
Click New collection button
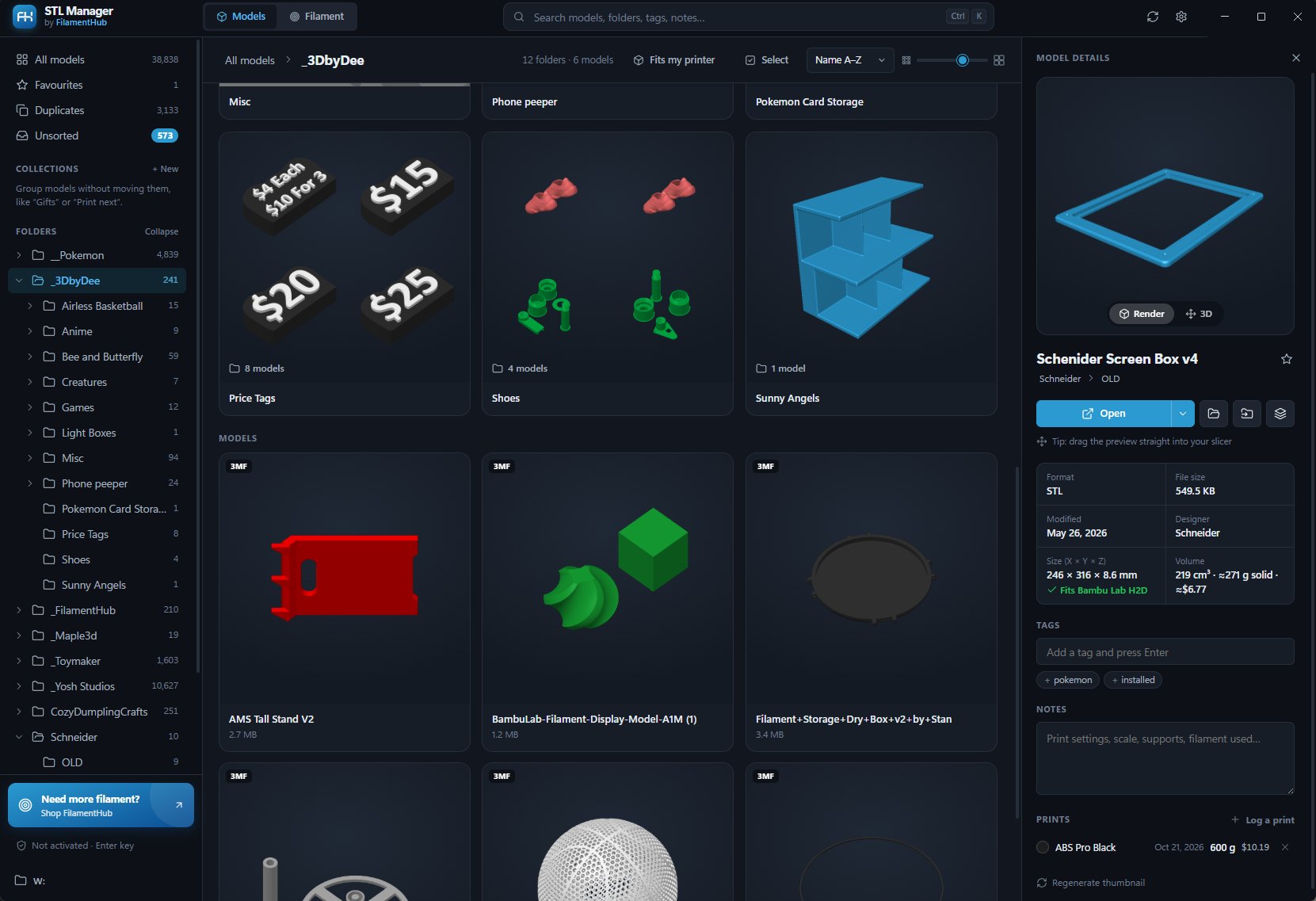point(166,169)
